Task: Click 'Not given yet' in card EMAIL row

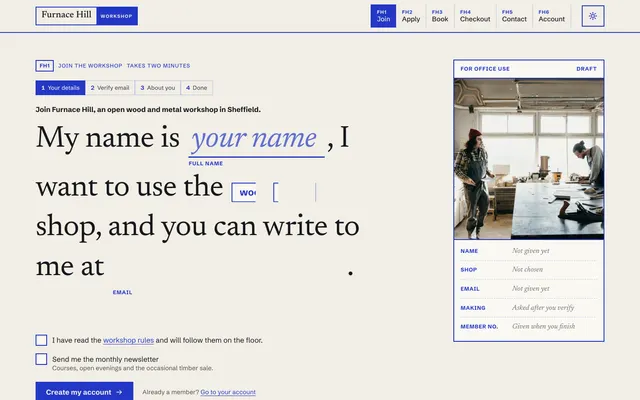Action: pyautogui.click(x=531, y=289)
